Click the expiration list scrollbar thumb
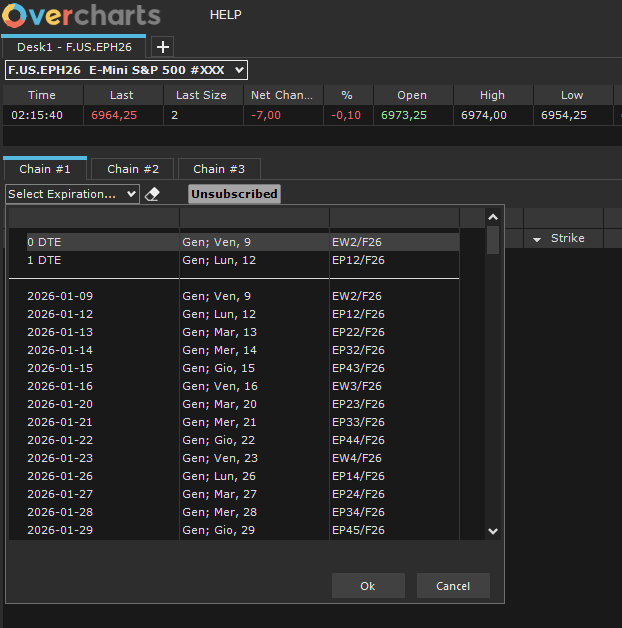This screenshot has height=628, width=622. (492, 240)
